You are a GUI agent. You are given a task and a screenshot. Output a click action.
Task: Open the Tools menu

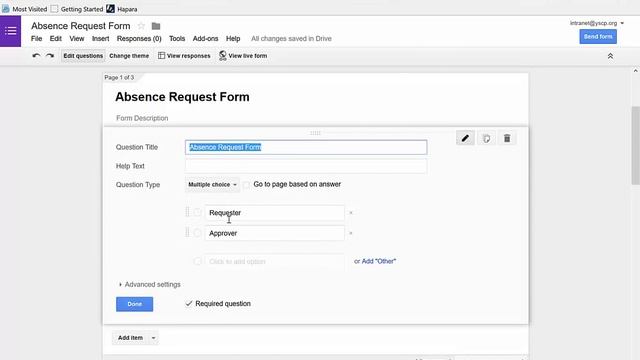coord(177,38)
